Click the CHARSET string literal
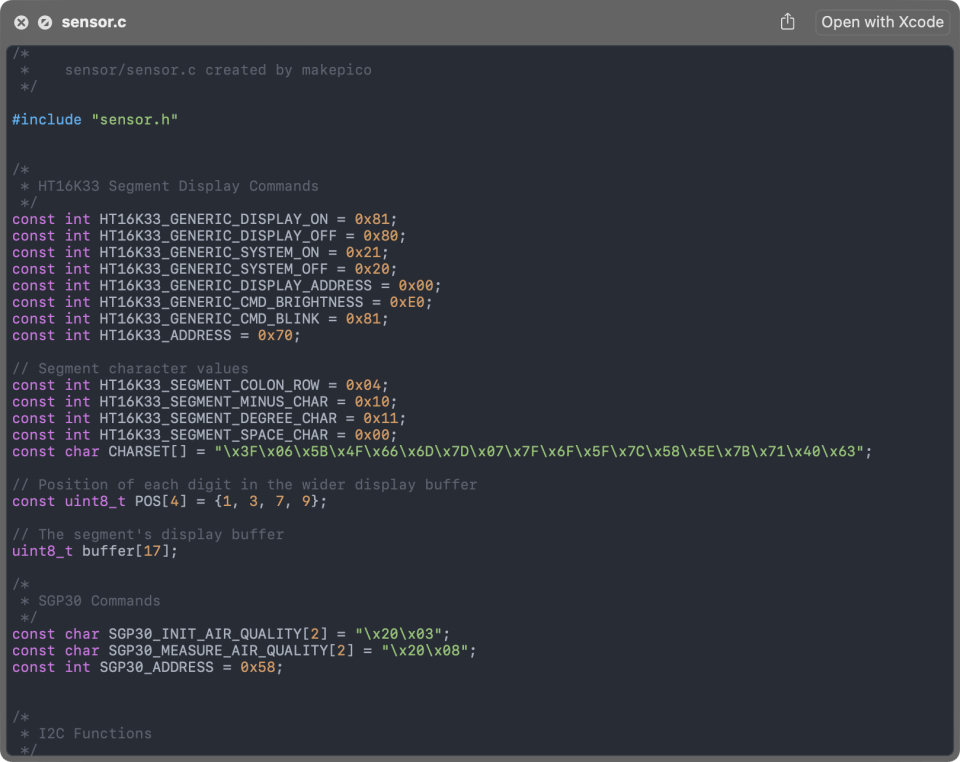Image resolution: width=960 pixels, height=762 pixels. (x=542, y=452)
